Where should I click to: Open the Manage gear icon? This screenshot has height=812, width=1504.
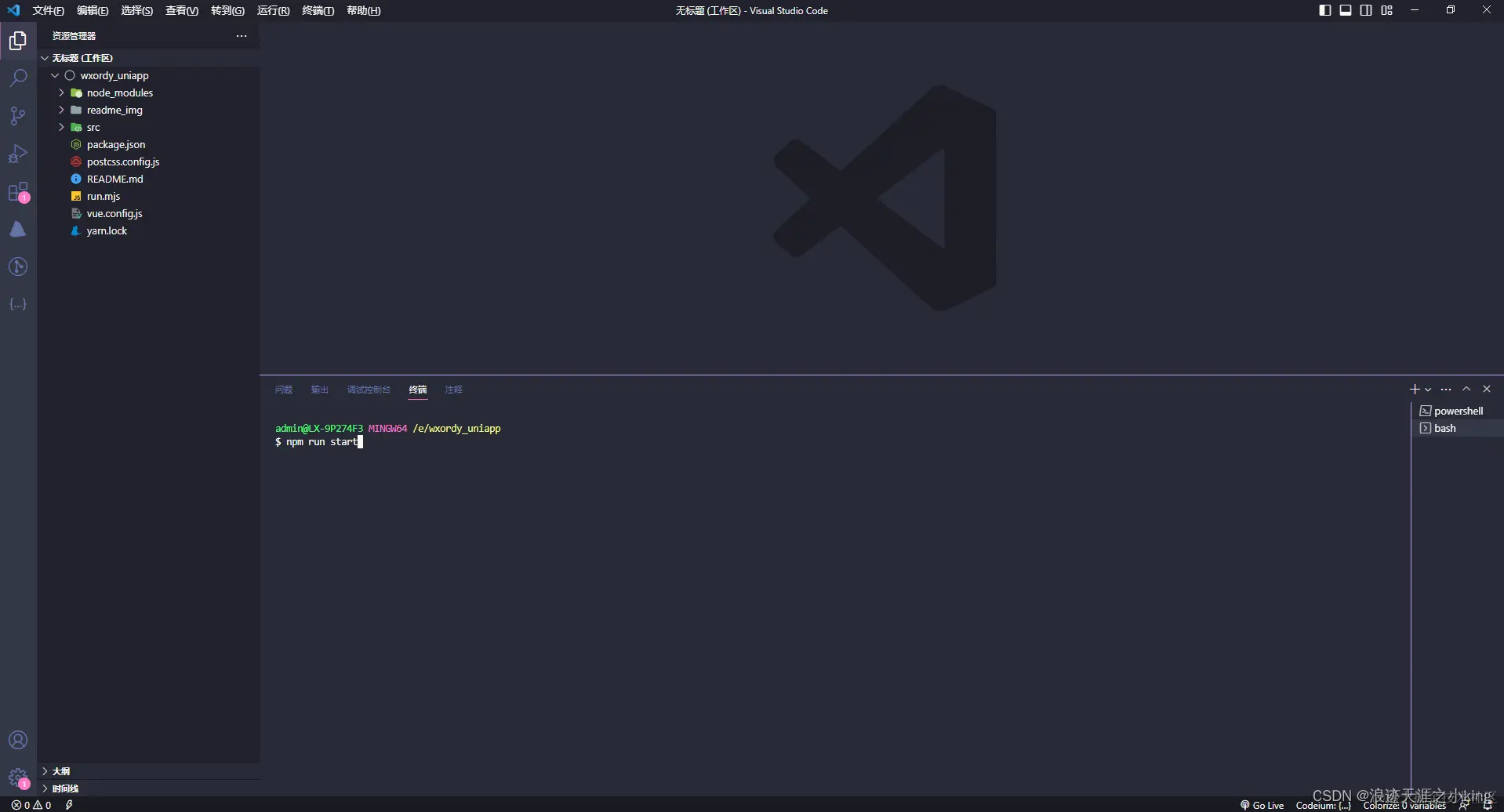click(x=18, y=778)
